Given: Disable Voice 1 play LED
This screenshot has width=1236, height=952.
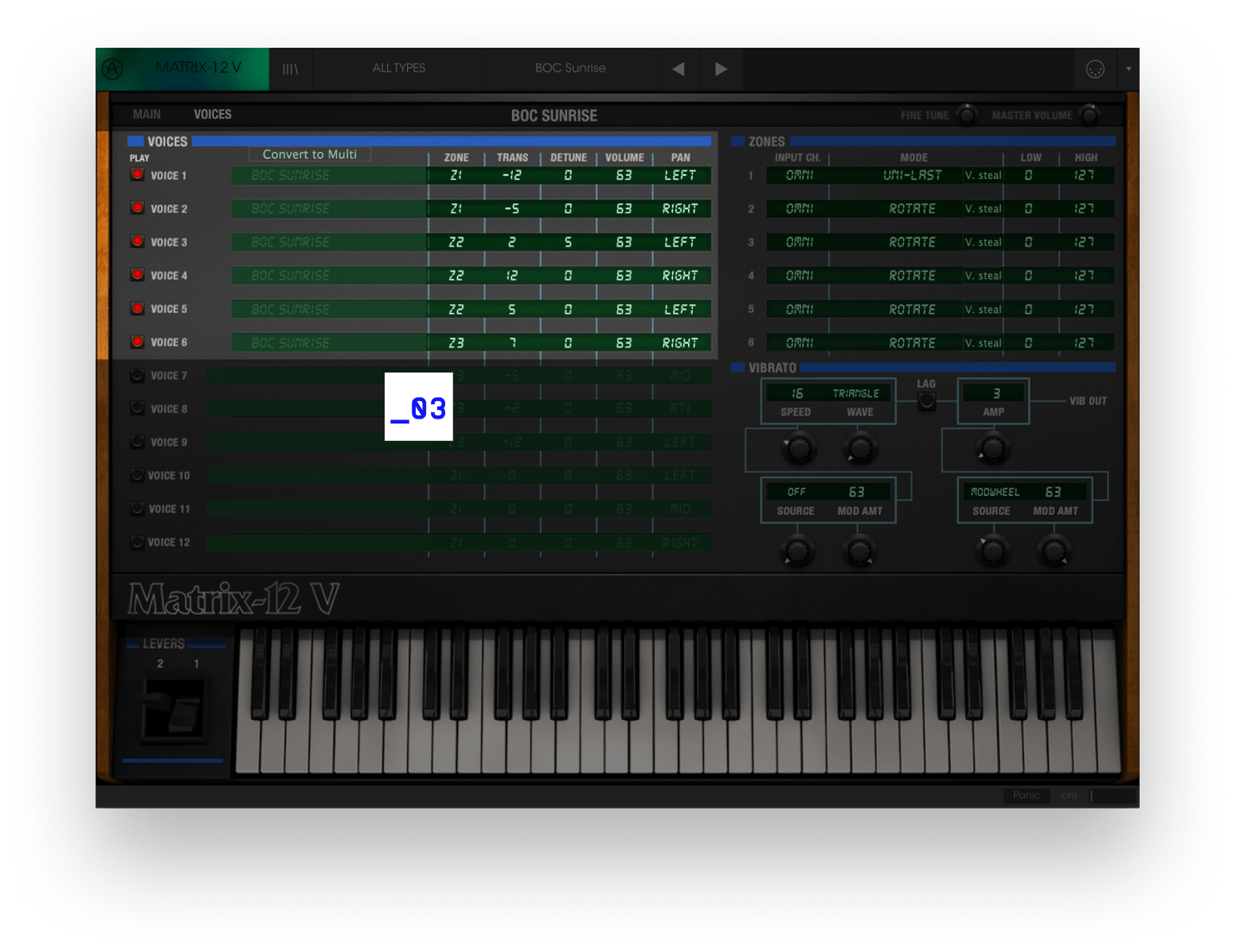Looking at the screenshot, I should pyautogui.click(x=138, y=175).
